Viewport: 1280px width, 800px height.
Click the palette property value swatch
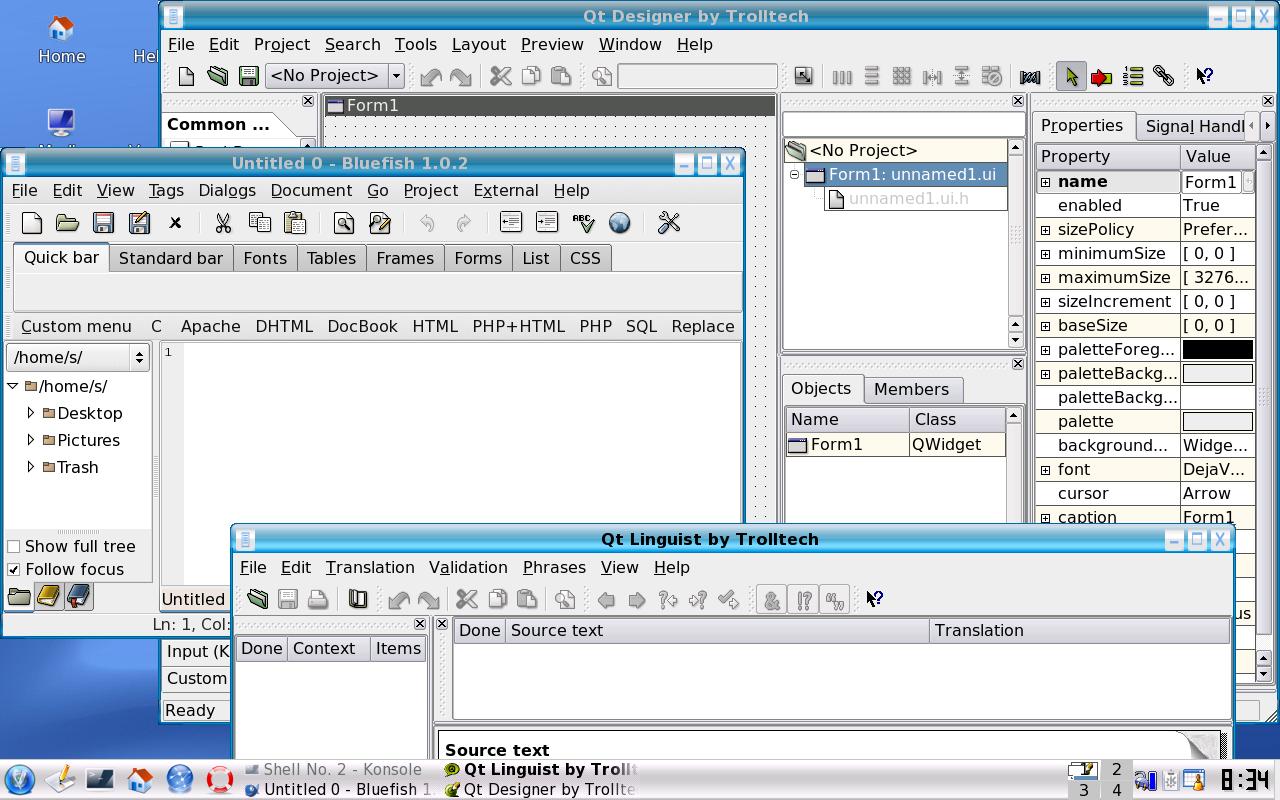(1217, 422)
